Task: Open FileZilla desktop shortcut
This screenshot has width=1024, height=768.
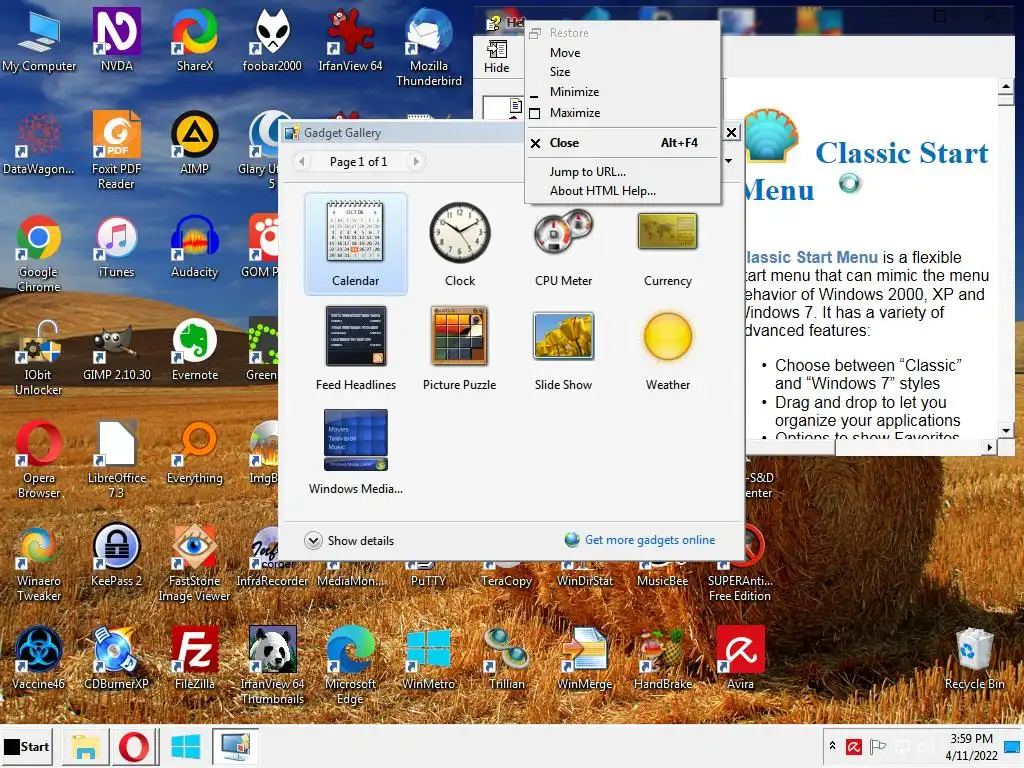Action: tap(195, 658)
